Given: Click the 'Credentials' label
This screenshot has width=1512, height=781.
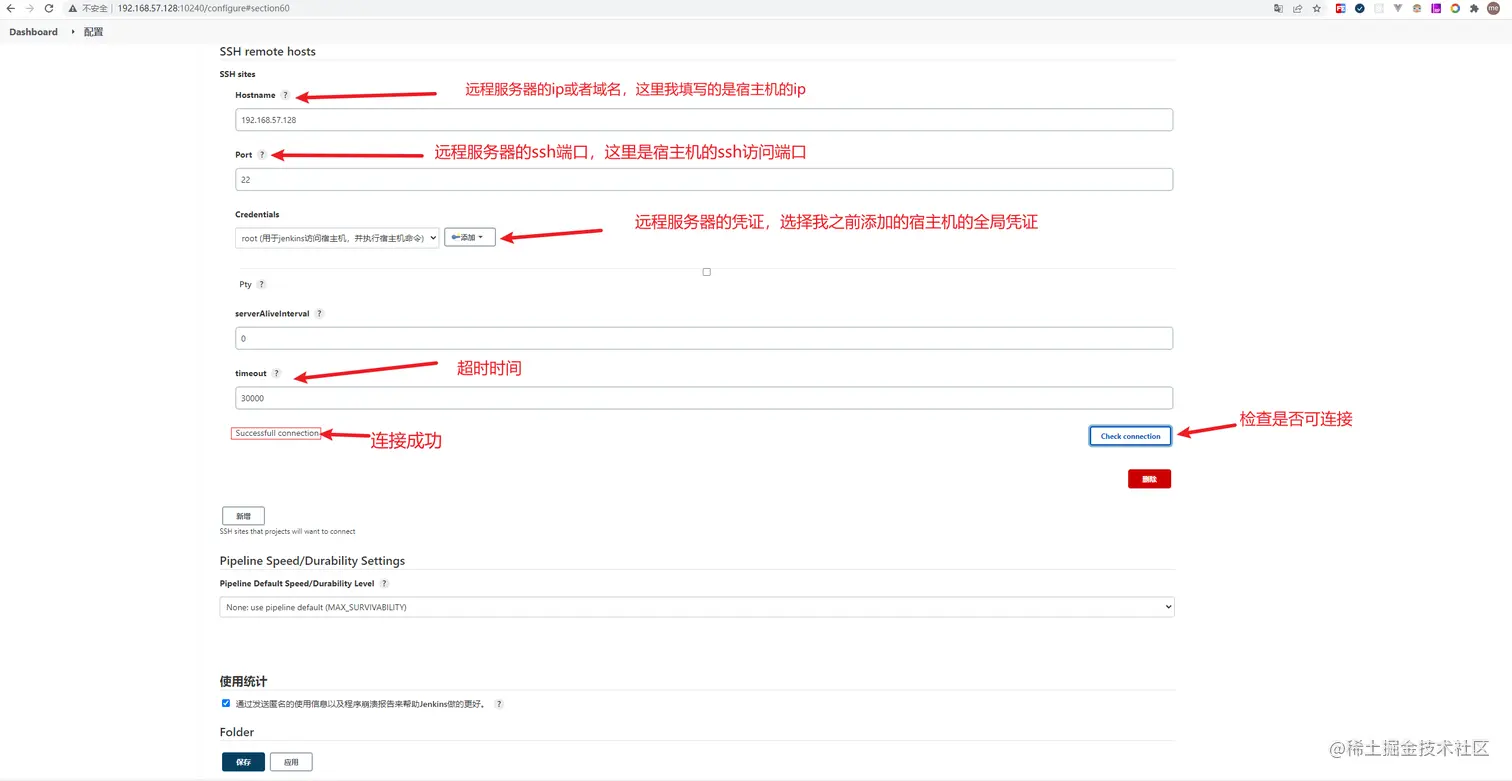Looking at the screenshot, I should pos(257,214).
